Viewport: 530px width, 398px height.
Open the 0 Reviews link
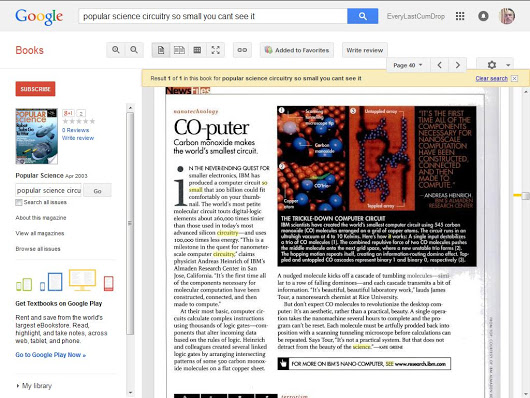point(76,130)
